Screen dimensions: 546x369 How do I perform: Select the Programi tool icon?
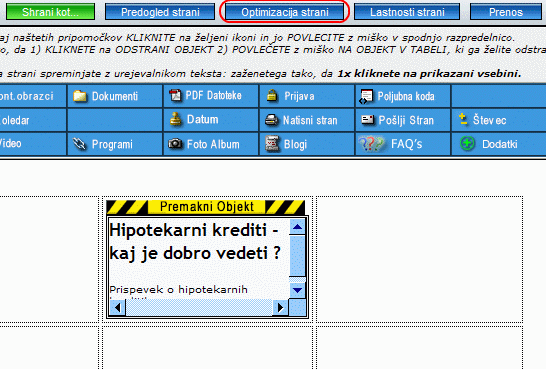click(x=80, y=144)
